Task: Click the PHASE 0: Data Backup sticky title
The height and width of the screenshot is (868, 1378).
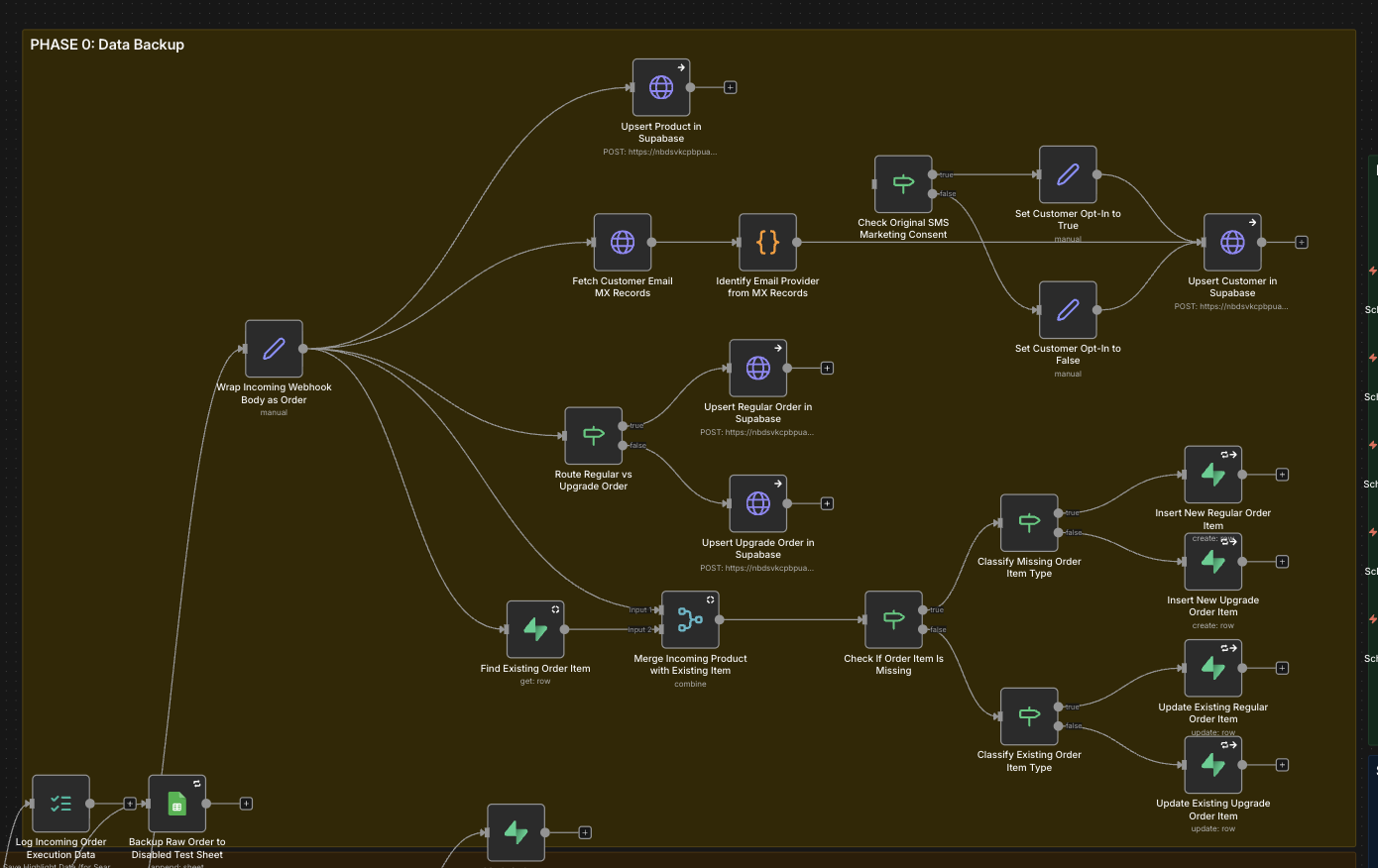Action: 107,45
